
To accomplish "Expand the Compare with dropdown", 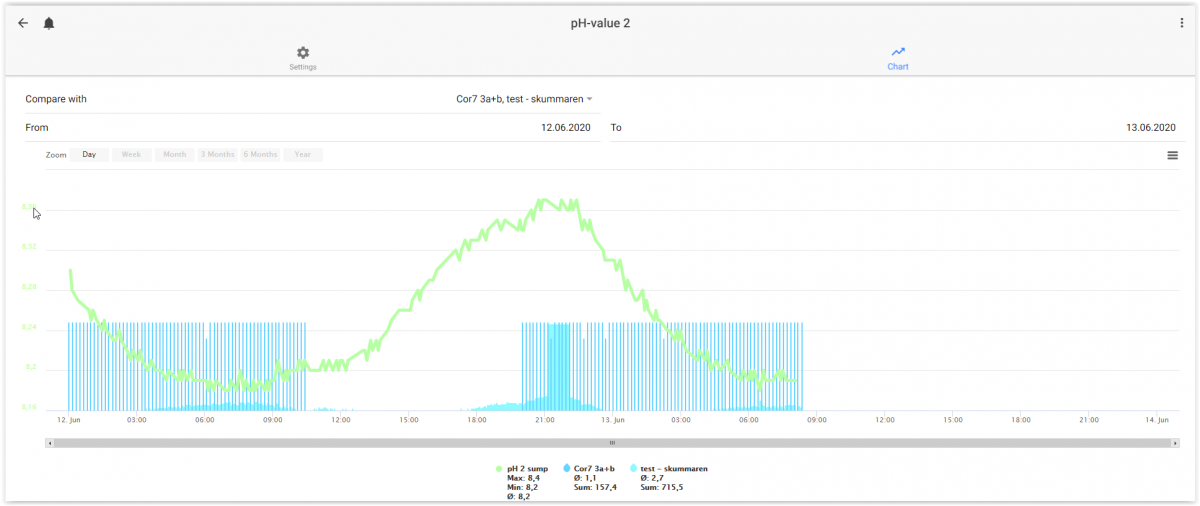I will pyautogui.click(x=524, y=99).
